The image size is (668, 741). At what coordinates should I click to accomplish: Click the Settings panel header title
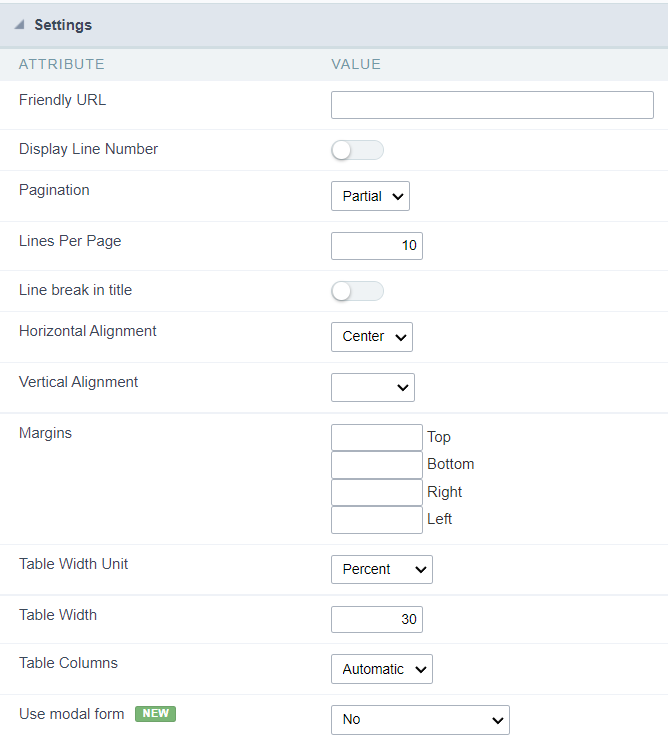63,24
